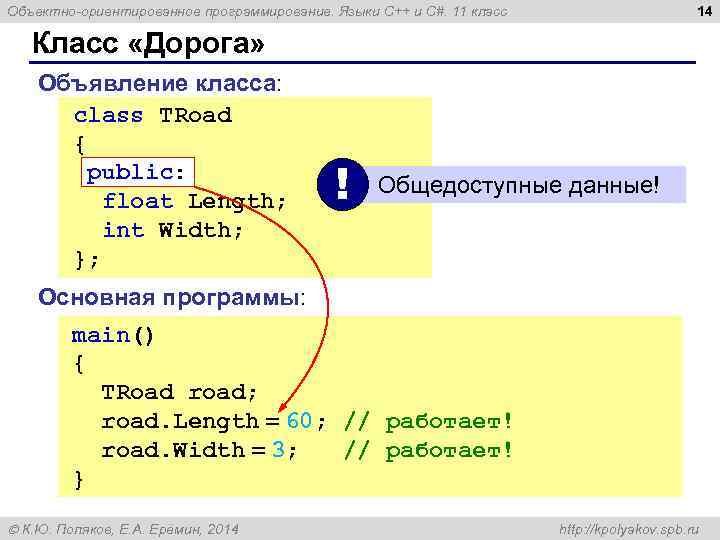Click the line "int Width;"
Image resolution: width=720 pixels, height=540 pixels.
tap(173, 230)
